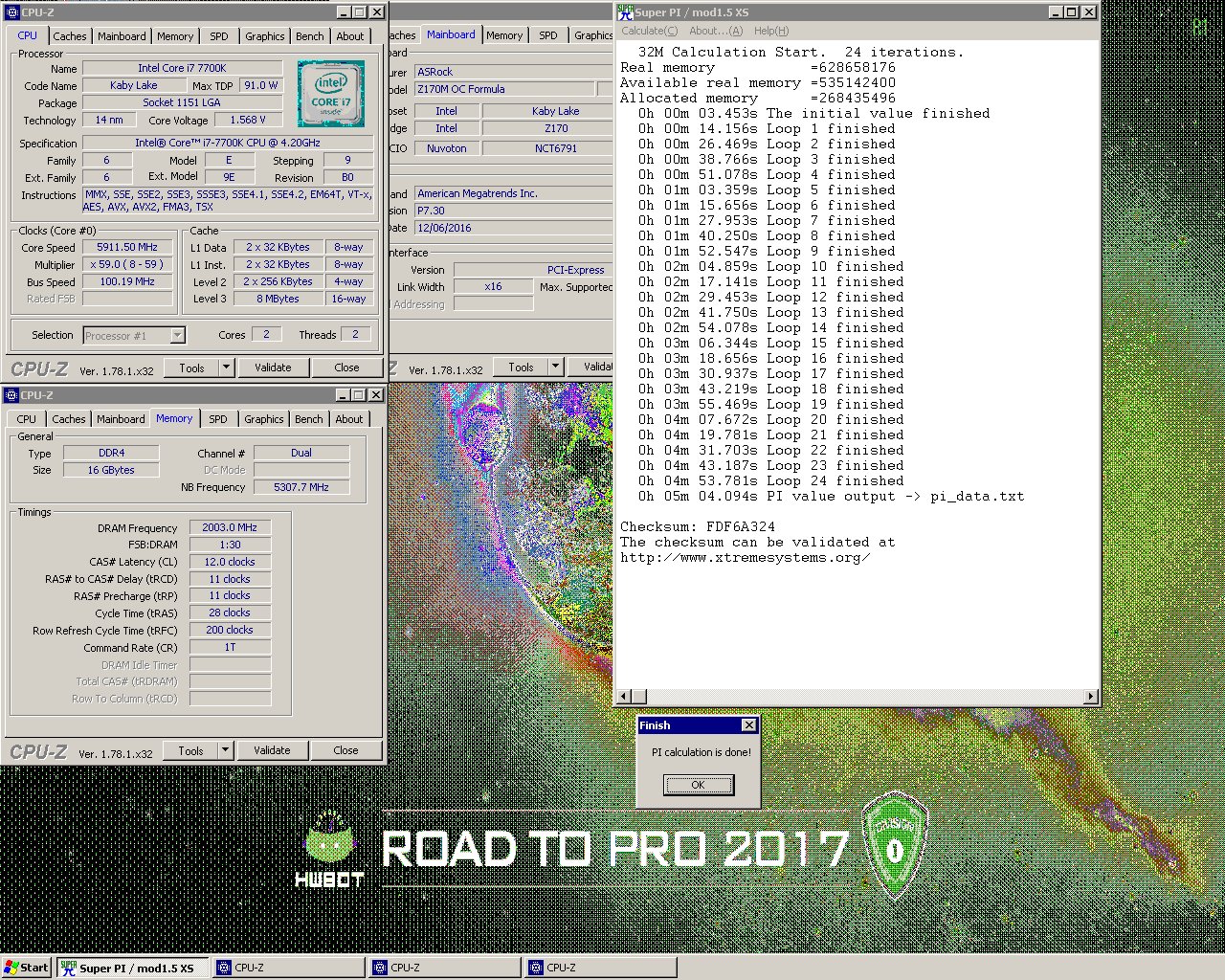The width and height of the screenshot is (1225, 980).
Task: Open About...(A) menu in Super PI
Action: tap(717, 31)
